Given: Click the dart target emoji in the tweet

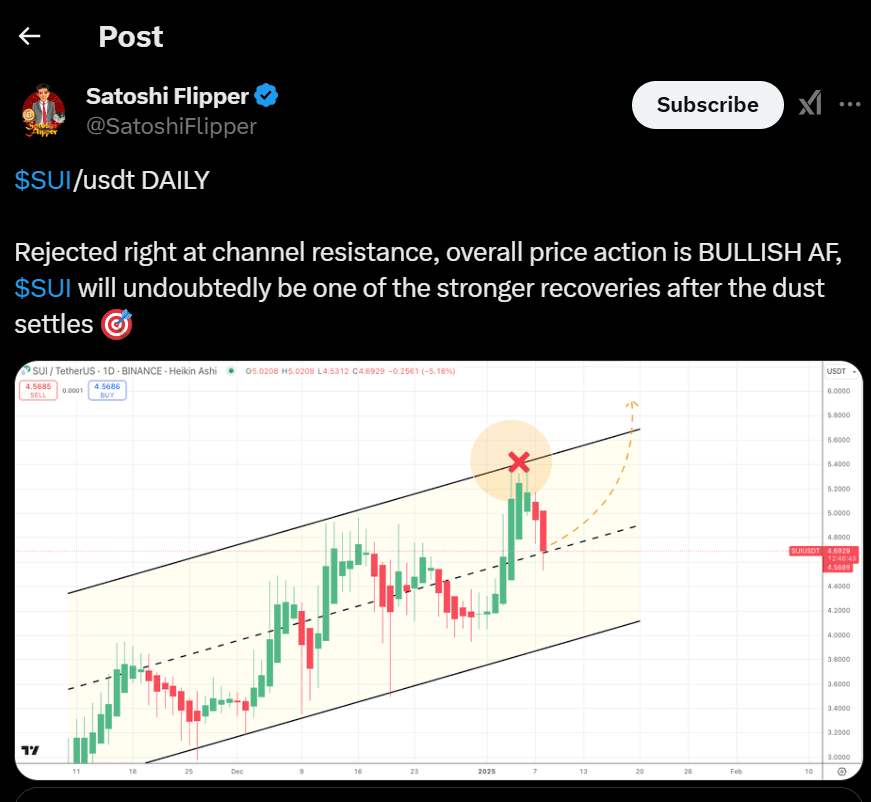Looking at the screenshot, I should [116, 324].
